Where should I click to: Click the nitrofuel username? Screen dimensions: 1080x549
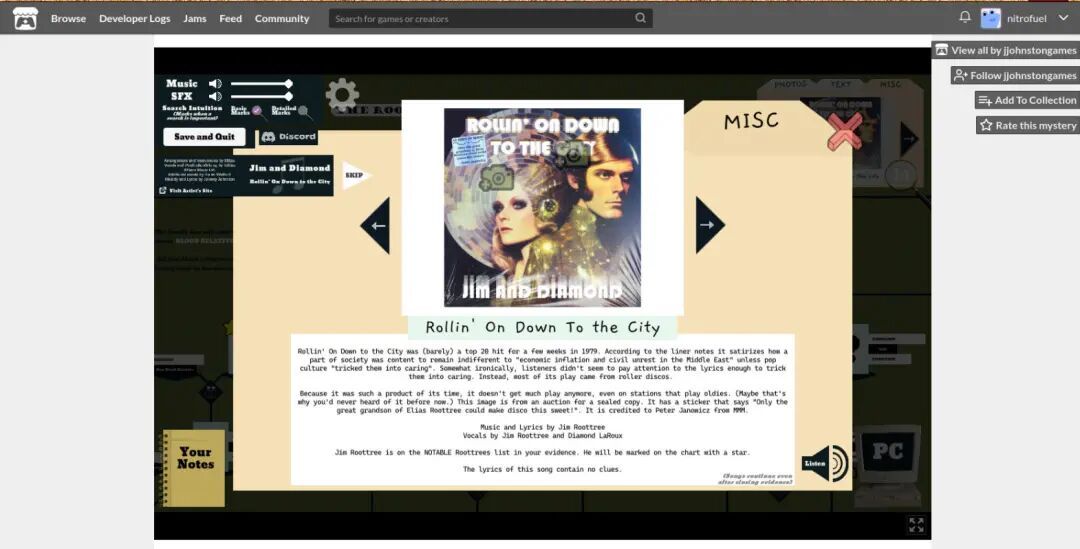click(1026, 19)
